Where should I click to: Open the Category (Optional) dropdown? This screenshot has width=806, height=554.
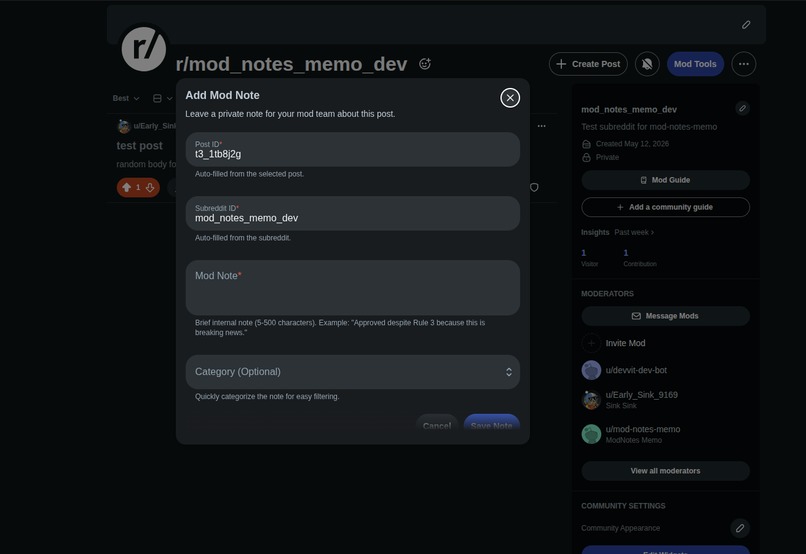click(x=352, y=372)
